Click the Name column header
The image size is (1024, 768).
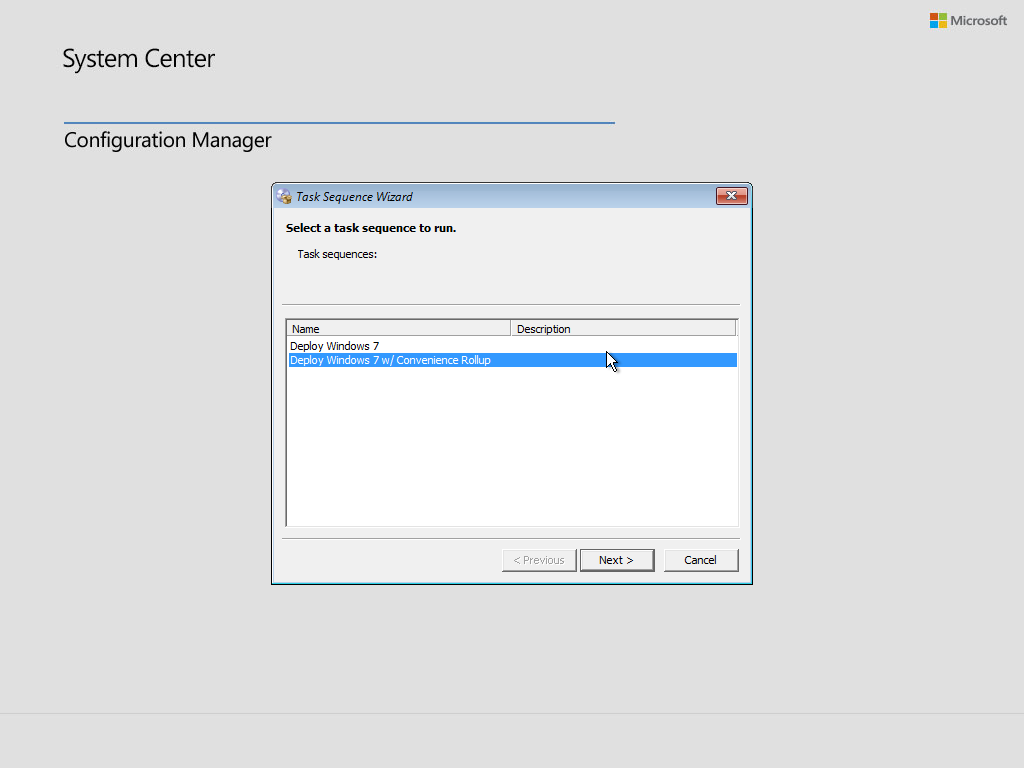coord(398,328)
